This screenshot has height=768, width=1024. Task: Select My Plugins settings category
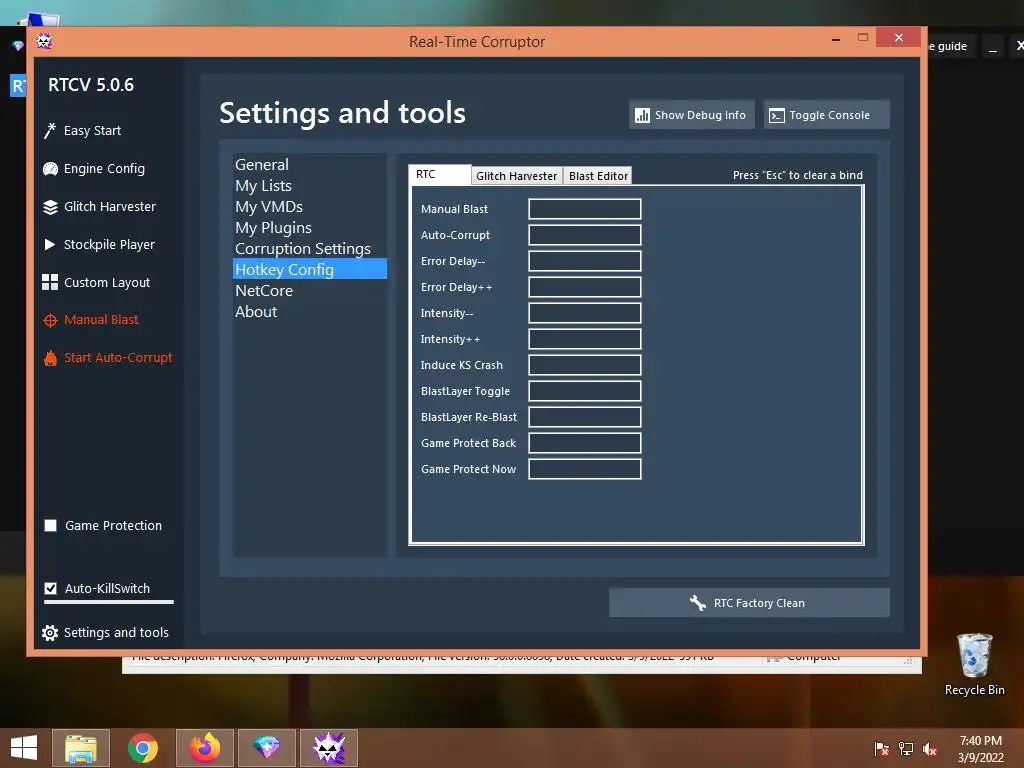pos(310,227)
